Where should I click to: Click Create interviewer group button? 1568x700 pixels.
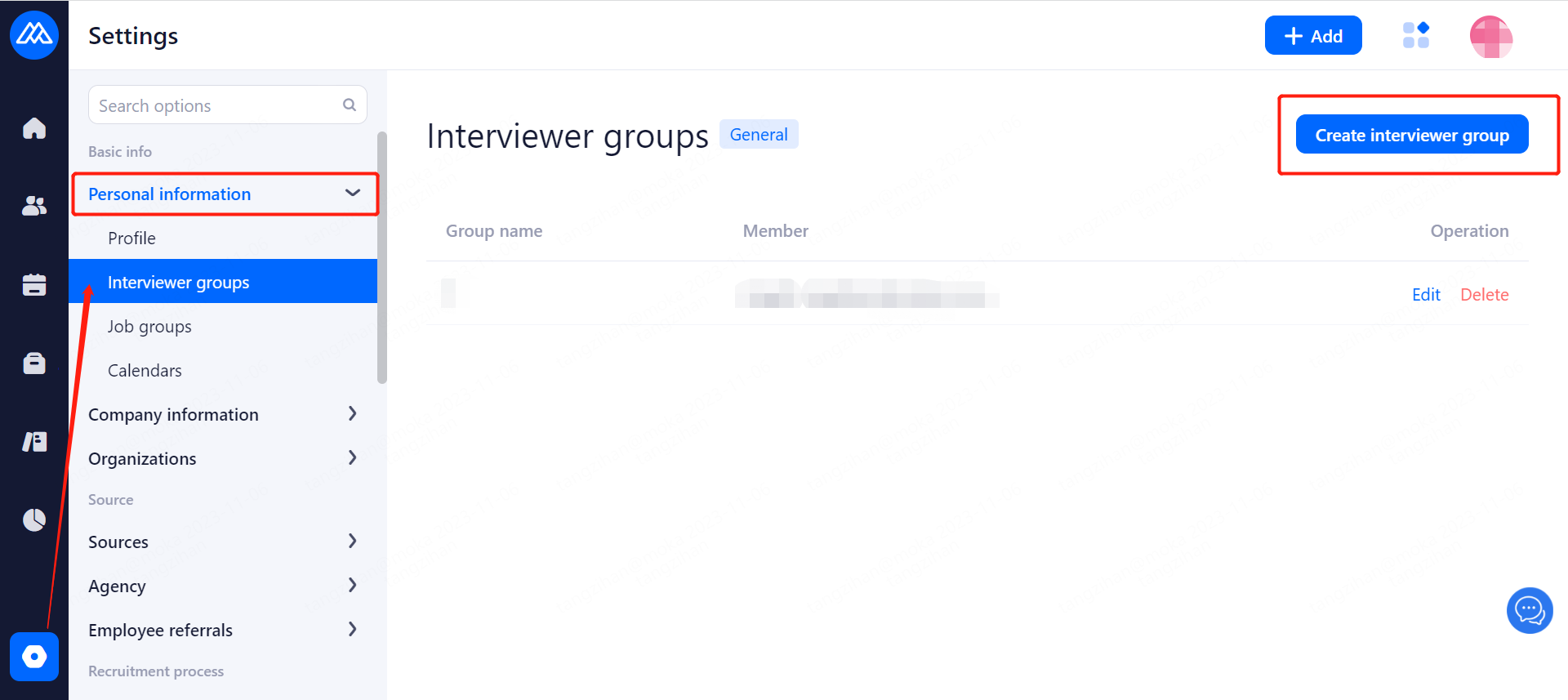(1411, 135)
